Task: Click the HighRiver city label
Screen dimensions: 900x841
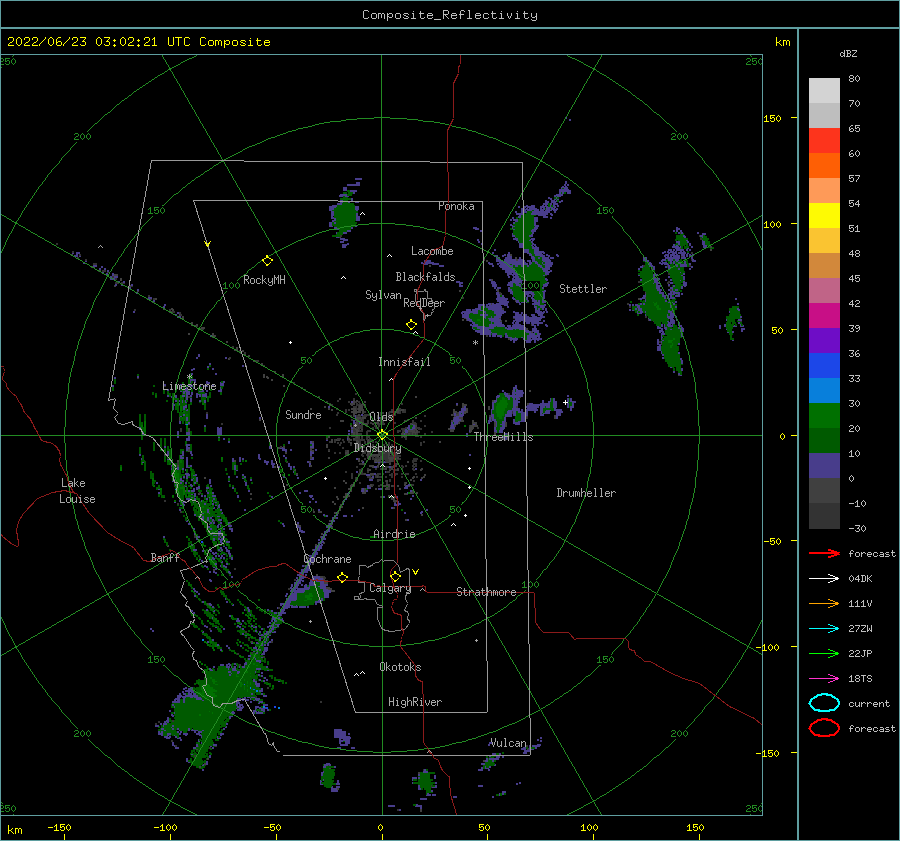Action: click(415, 702)
